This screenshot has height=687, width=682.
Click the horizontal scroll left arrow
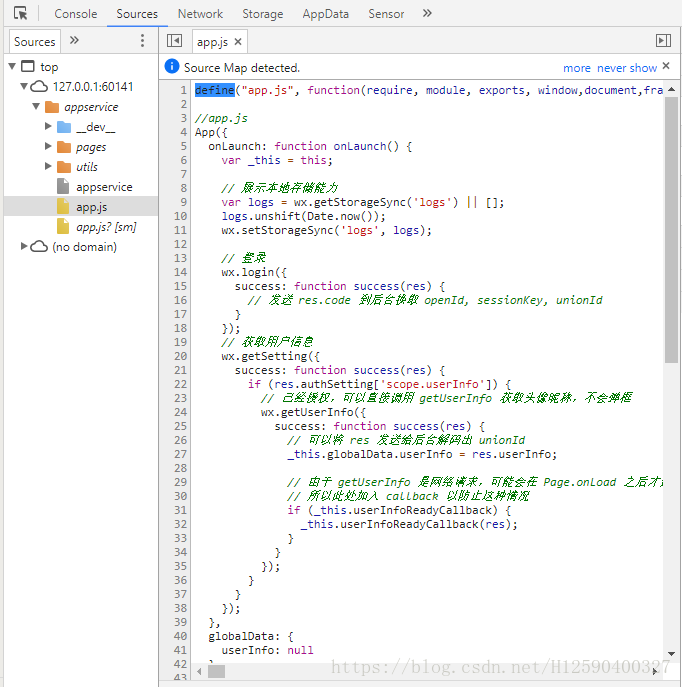tap(199, 671)
